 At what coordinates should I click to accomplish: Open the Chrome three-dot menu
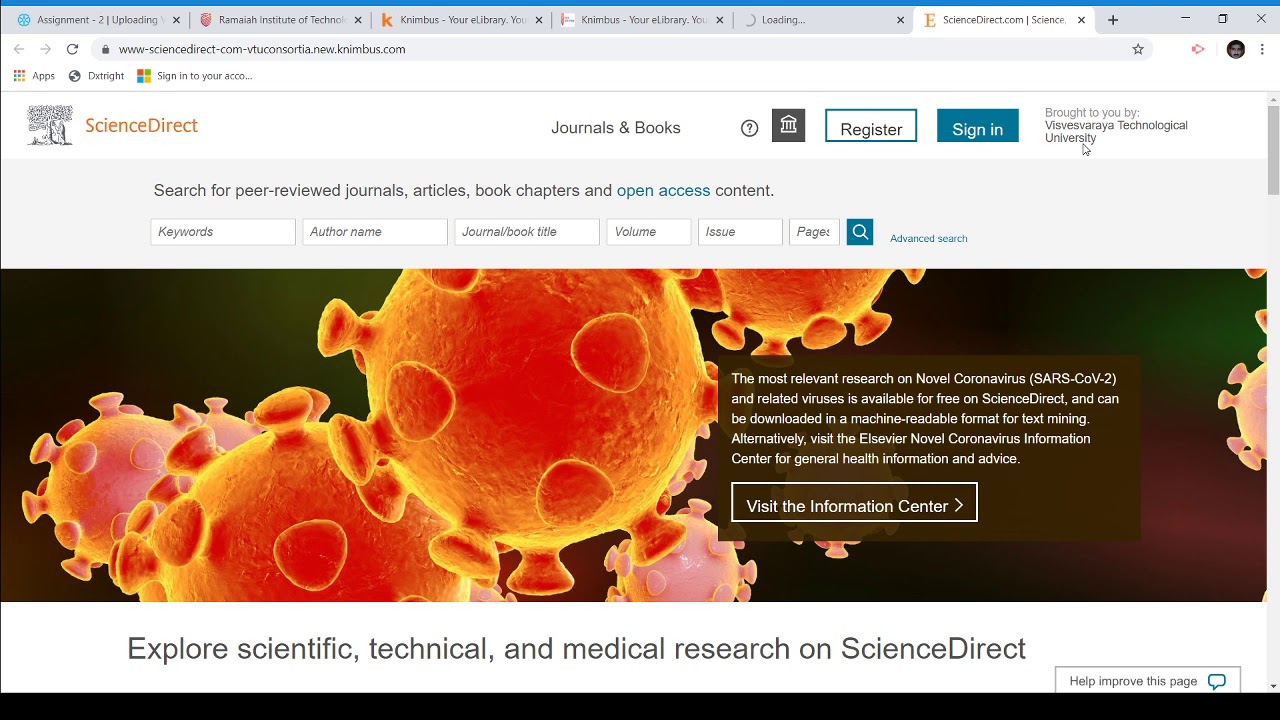click(x=1262, y=49)
